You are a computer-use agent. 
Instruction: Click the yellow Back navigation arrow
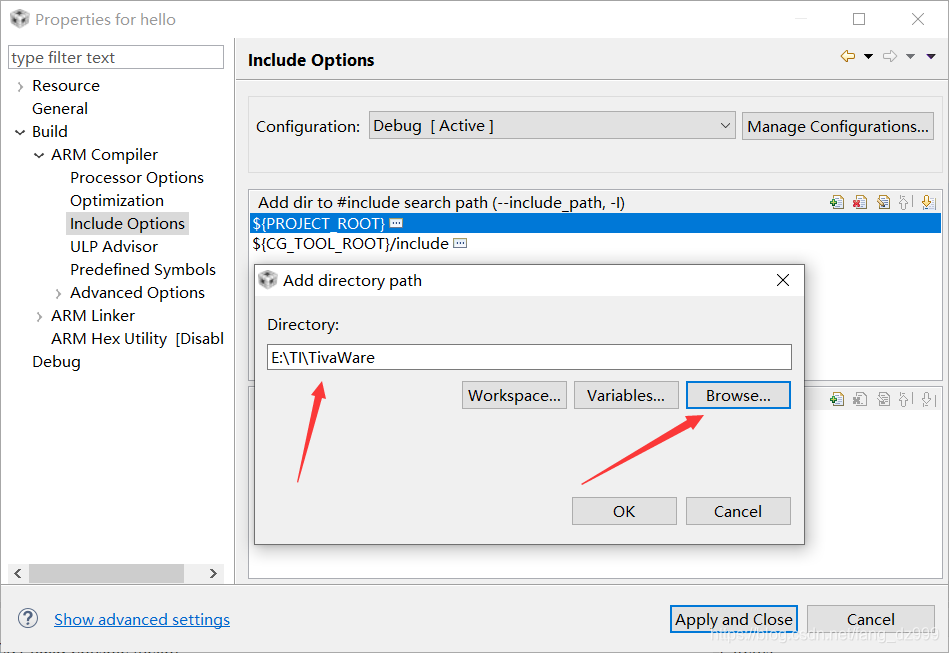[x=848, y=56]
